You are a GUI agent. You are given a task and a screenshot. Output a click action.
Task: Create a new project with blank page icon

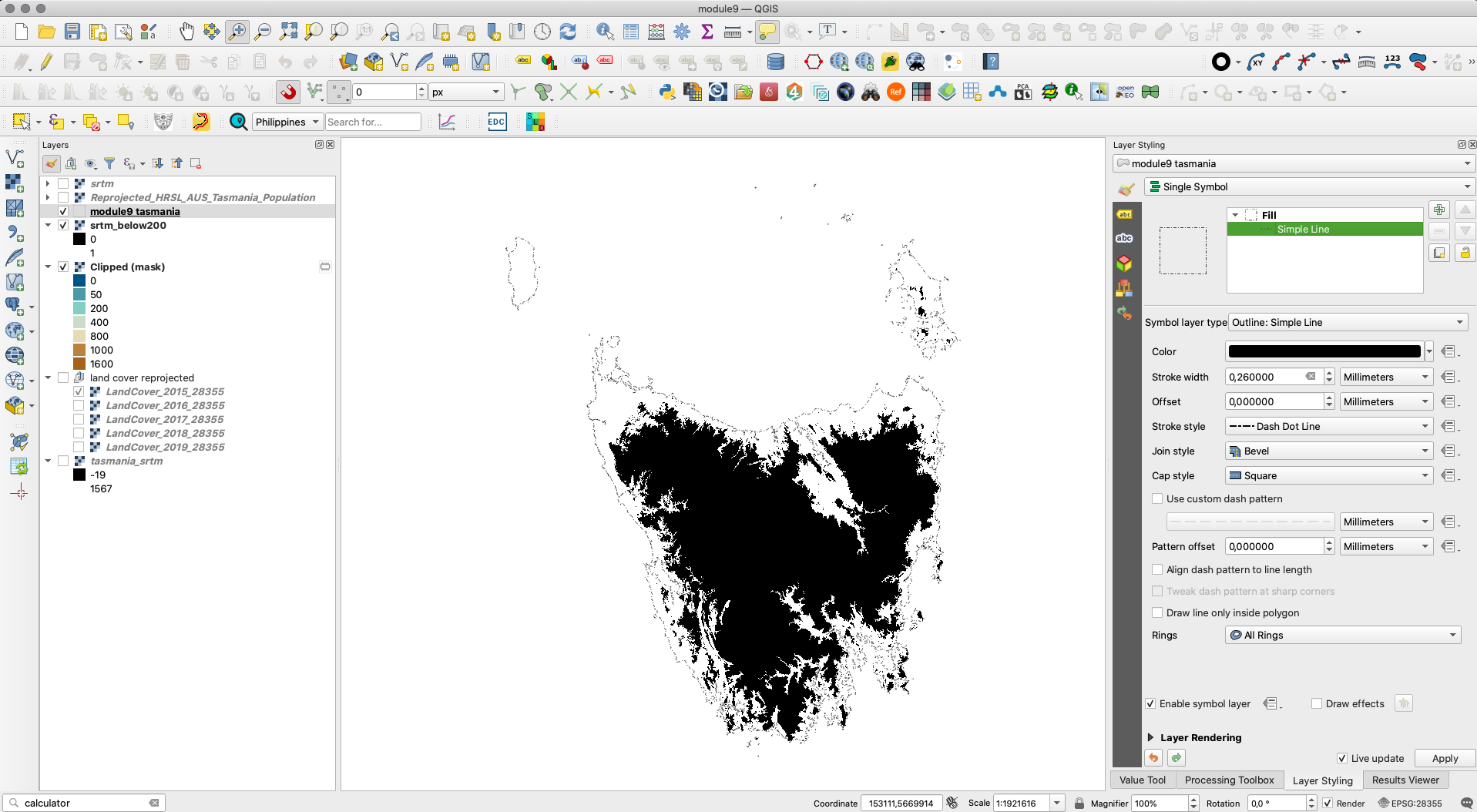(x=22, y=32)
